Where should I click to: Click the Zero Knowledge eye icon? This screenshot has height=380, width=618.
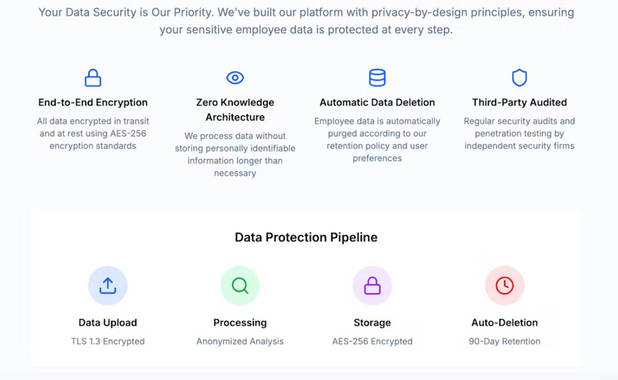pyautogui.click(x=235, y=78)
